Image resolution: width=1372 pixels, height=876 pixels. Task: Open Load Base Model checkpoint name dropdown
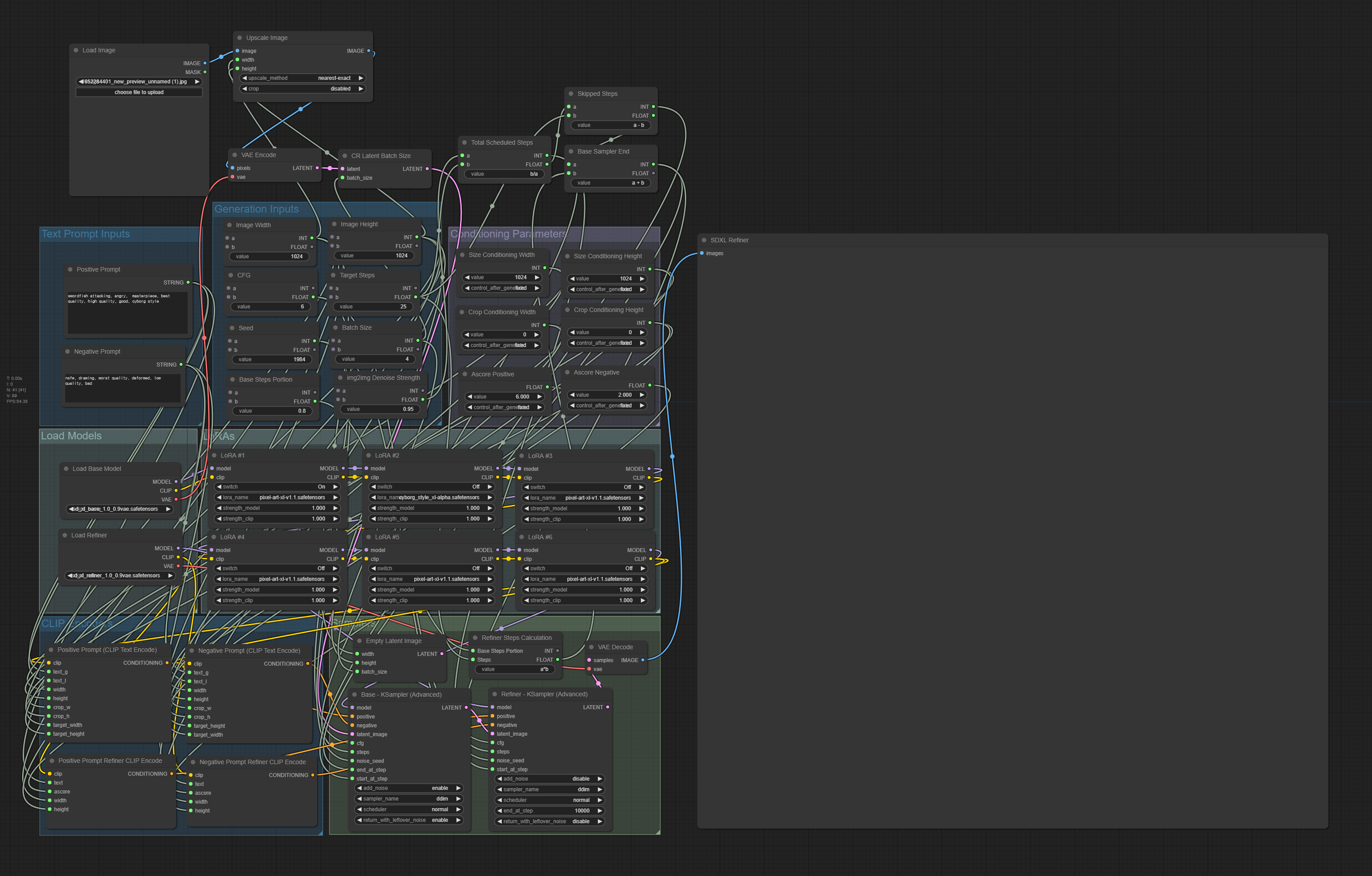[x=120, y=509]
